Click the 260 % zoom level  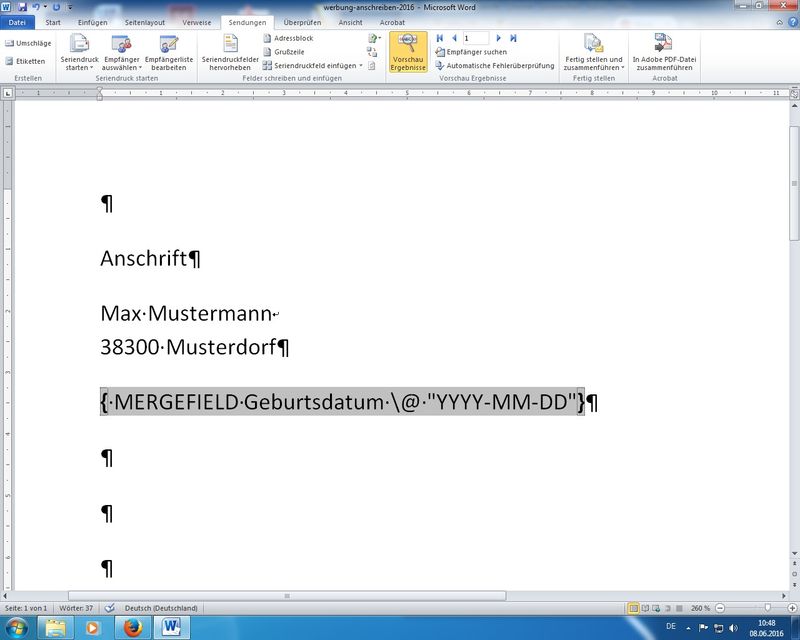[700, 608]
